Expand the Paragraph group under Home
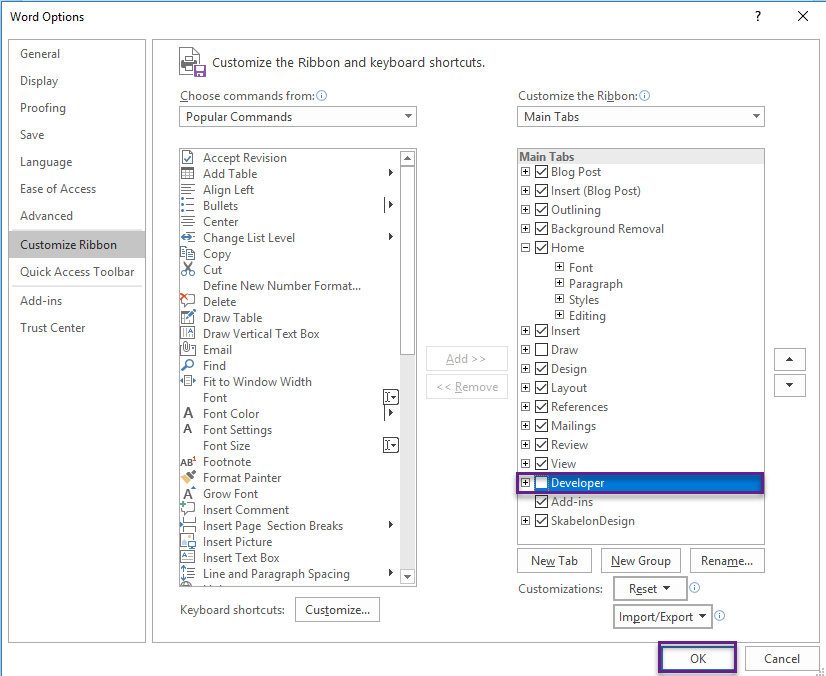Image resolution: width=826 pixels, height=676 pixels. pyautogui.click(x=559, y=283)
